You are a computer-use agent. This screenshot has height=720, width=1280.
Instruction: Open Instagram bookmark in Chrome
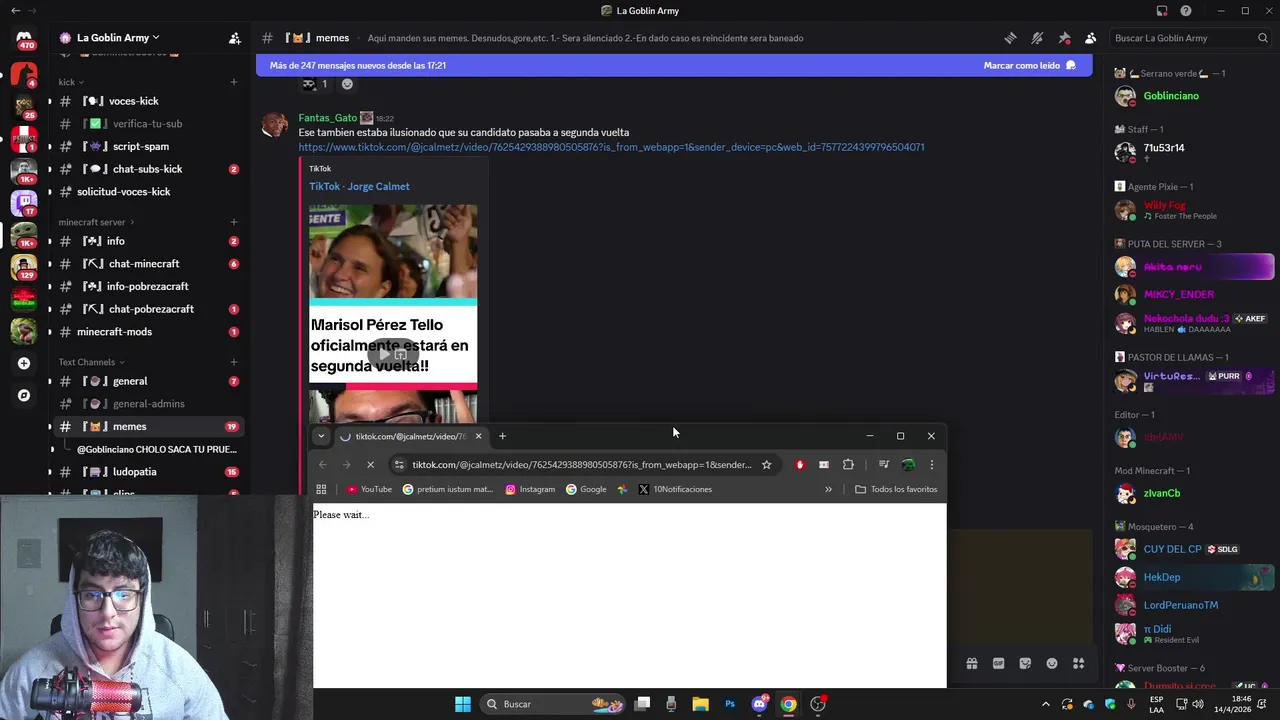(x=530, y=489)
